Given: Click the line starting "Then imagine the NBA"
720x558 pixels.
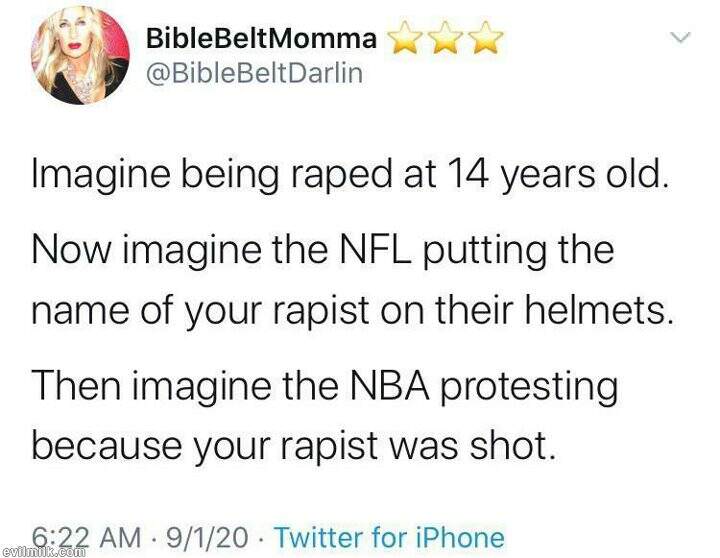Looking at the screenshot, I should (x=325, y=383).
